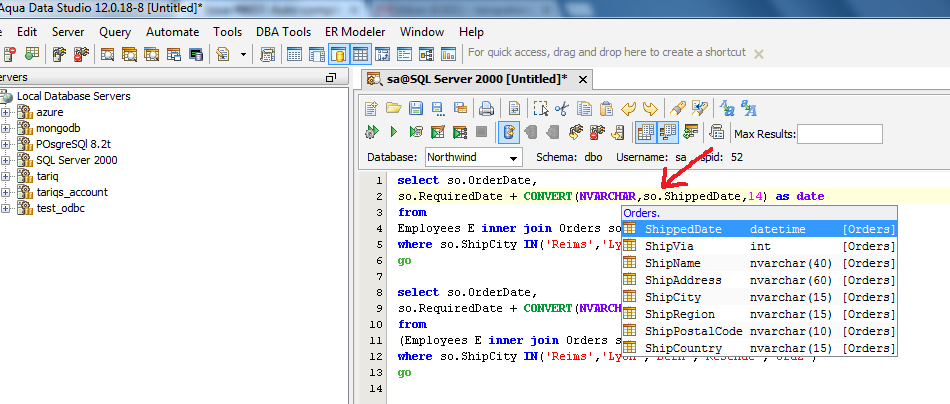Click the gray Stop execution square
Screen dimensions: 950x404
pos(481,131)
